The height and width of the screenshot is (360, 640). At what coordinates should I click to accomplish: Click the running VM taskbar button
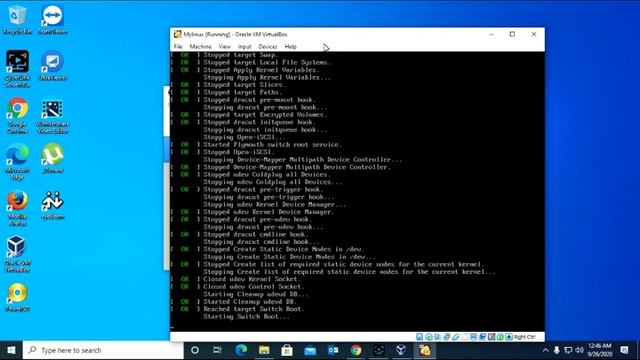coord(424,350)
